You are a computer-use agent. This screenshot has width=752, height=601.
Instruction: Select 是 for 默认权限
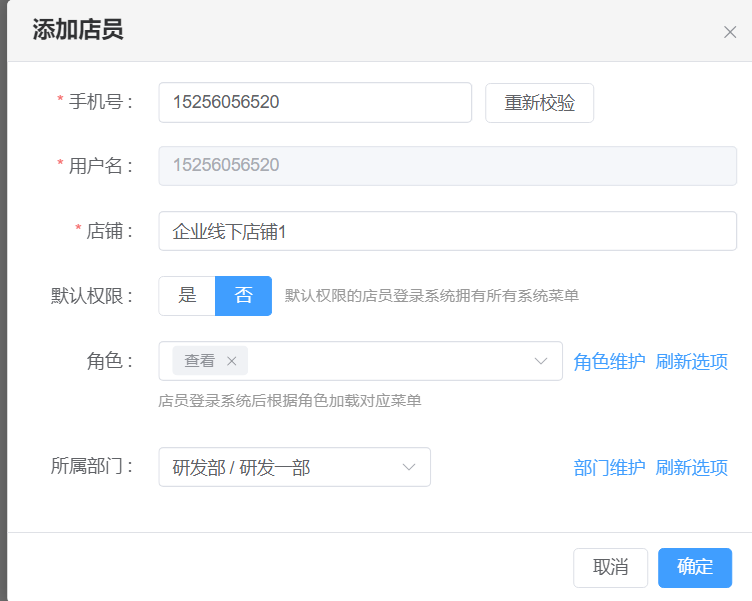[187, 295]
